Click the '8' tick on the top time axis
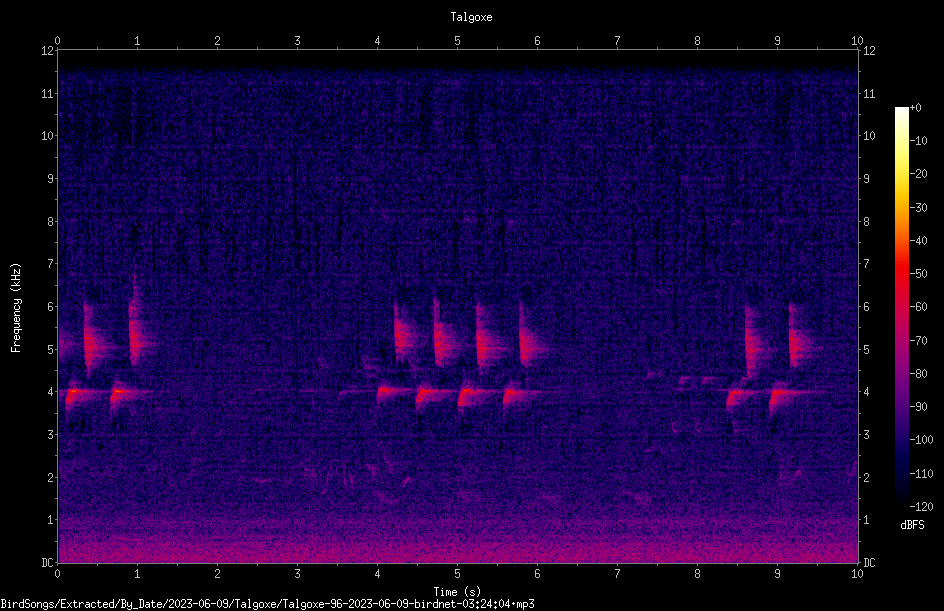The image size is (944, 611). 697,40
